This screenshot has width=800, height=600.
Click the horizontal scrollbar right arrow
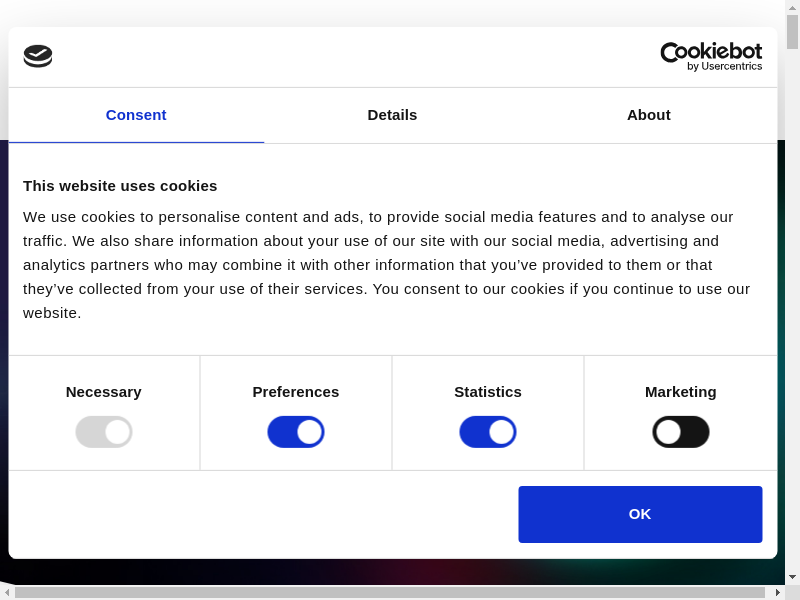pyautogui.click(x=777, y=592)
